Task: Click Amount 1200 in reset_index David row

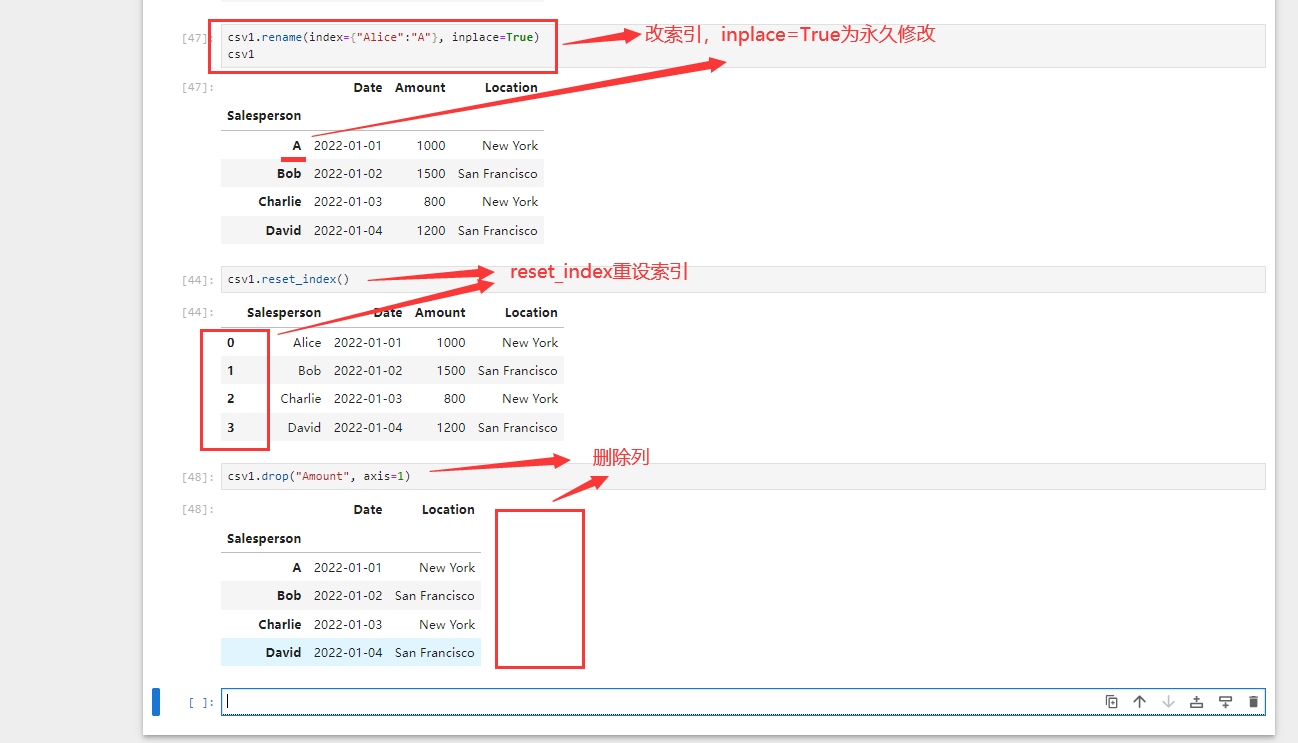Action: 451,427
